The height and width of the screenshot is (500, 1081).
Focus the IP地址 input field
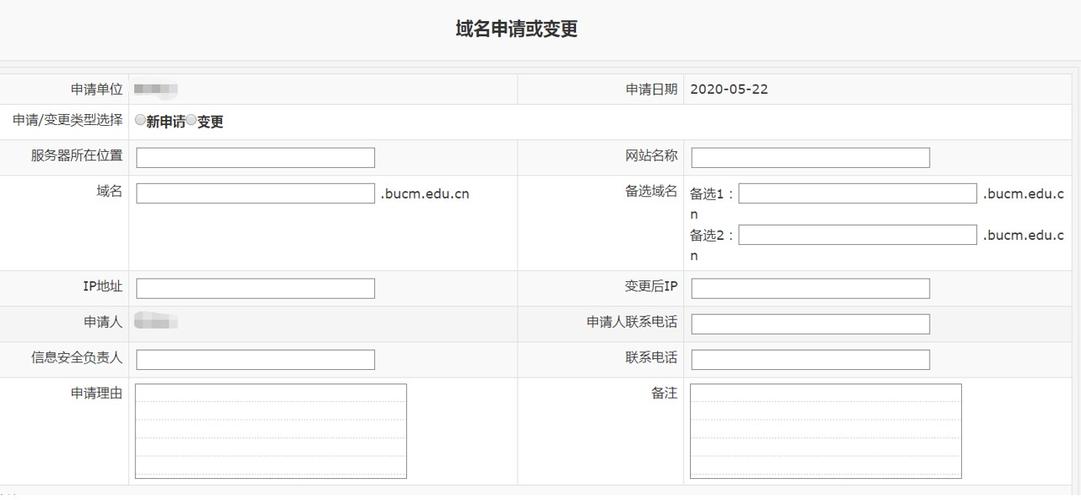(x=255, y=288)
